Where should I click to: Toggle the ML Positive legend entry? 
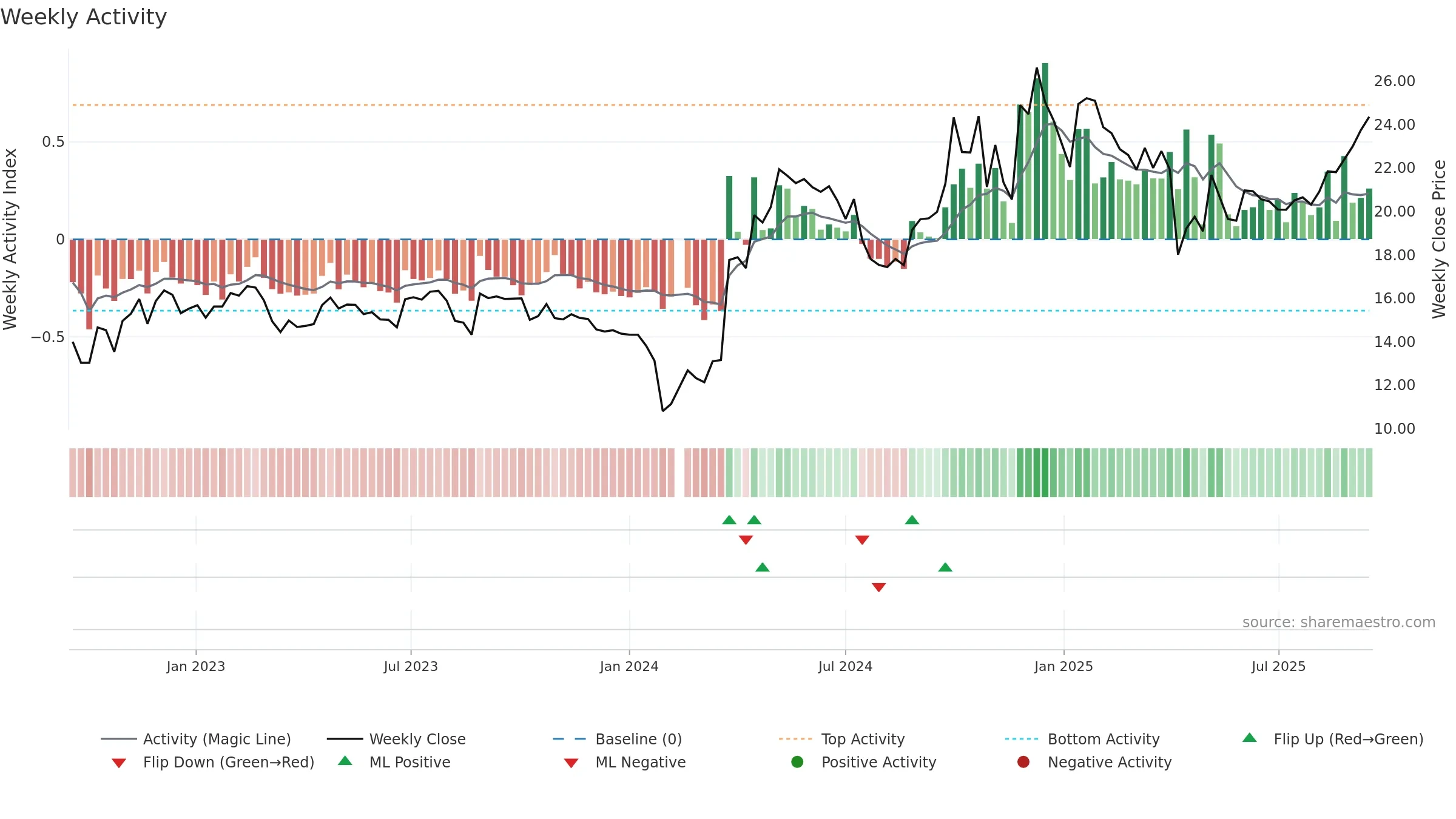[394, 762]
